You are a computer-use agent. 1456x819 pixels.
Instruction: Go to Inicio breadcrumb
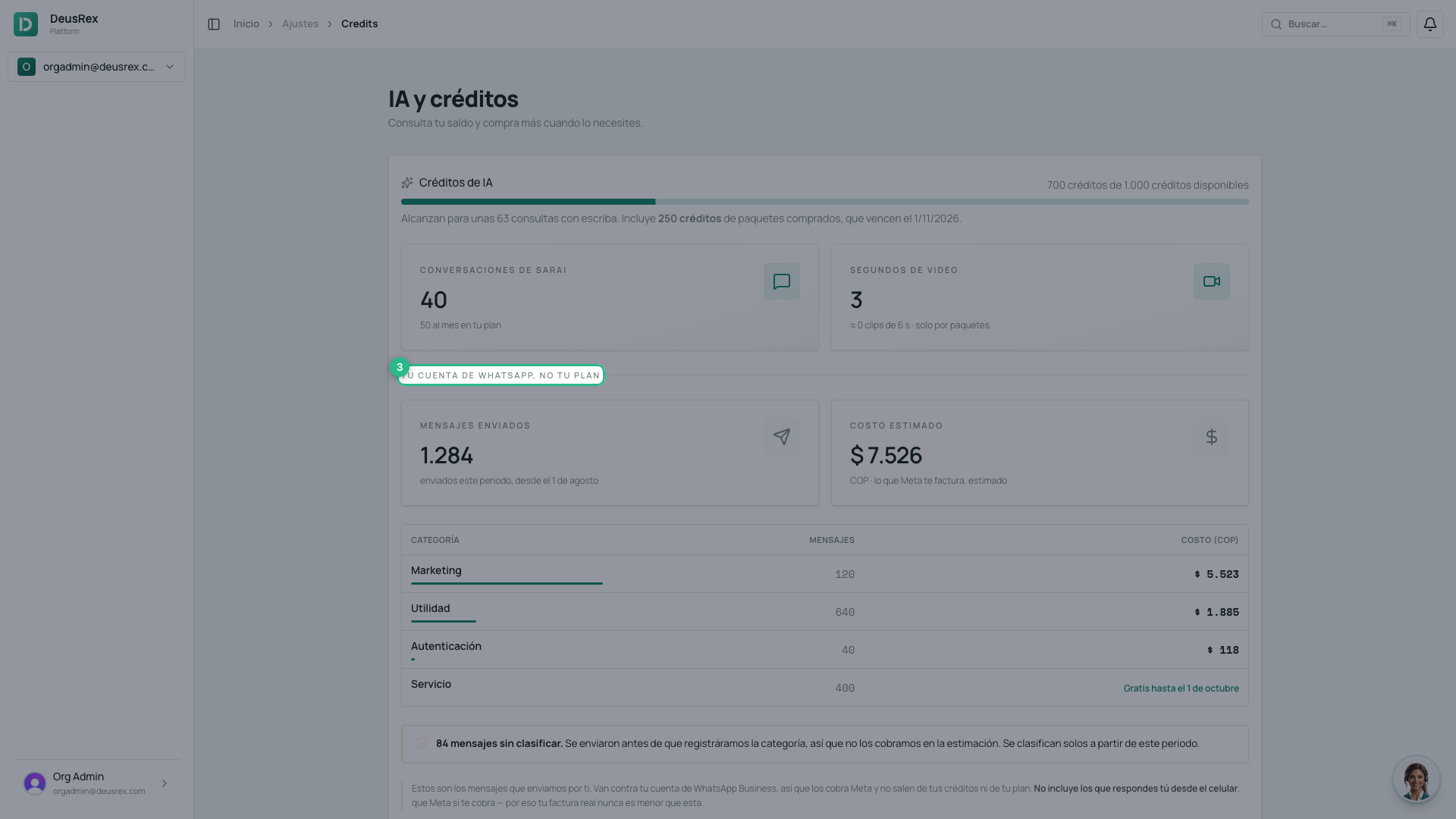(x=246, y=24)
